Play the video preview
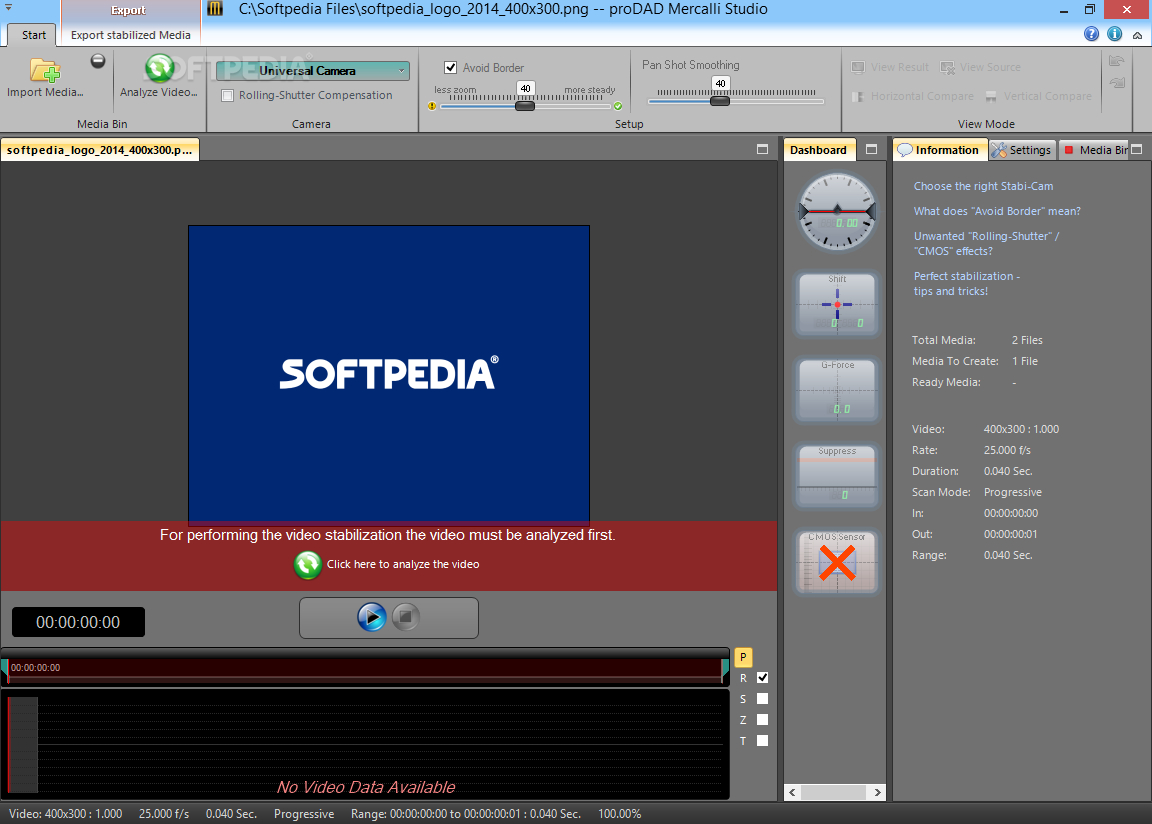The height and width of the screenshot is (824, 1152). point(372,617)
